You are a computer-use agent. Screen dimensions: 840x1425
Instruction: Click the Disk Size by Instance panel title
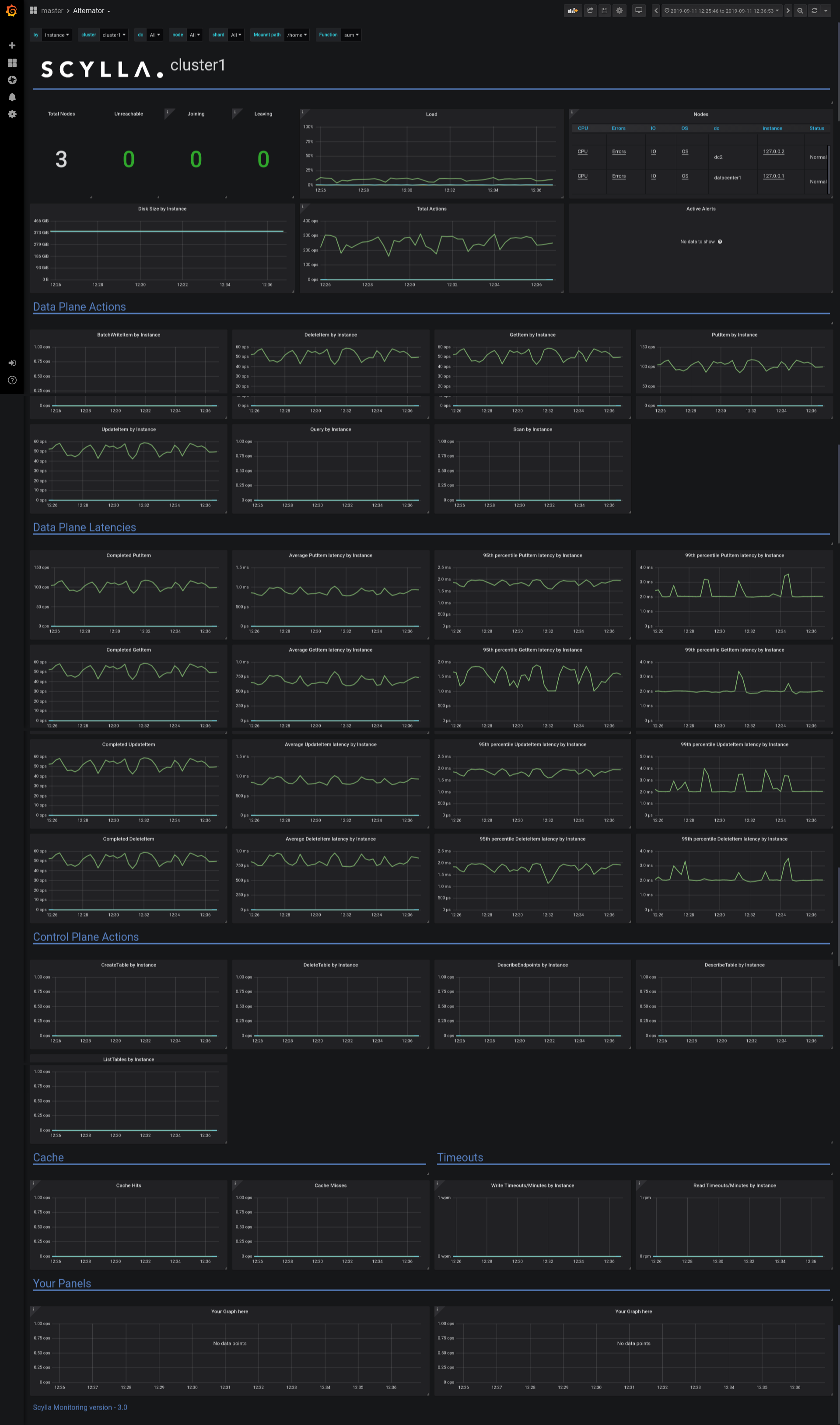[162, 209]
